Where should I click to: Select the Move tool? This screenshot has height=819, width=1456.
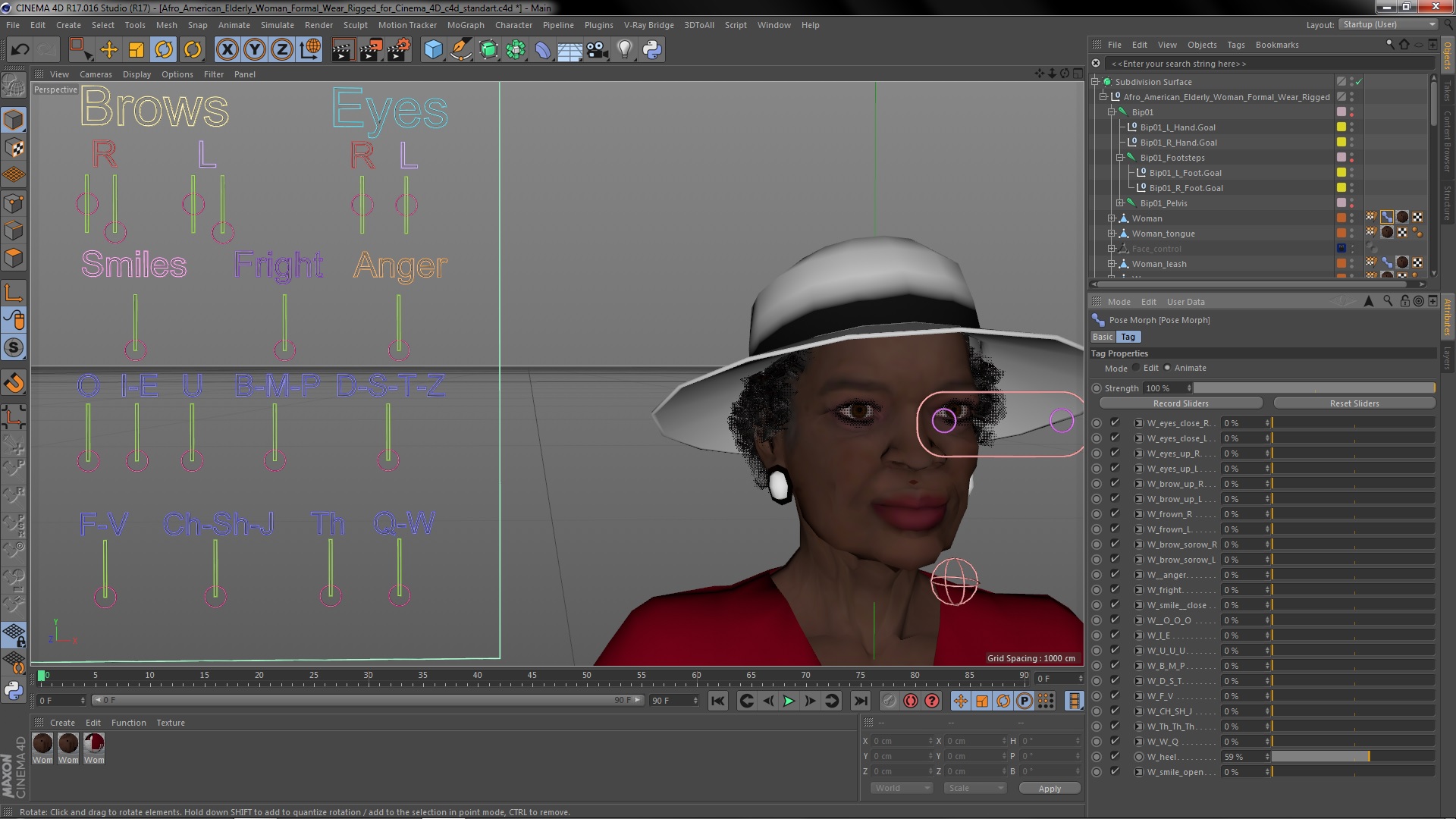[109, 50]
